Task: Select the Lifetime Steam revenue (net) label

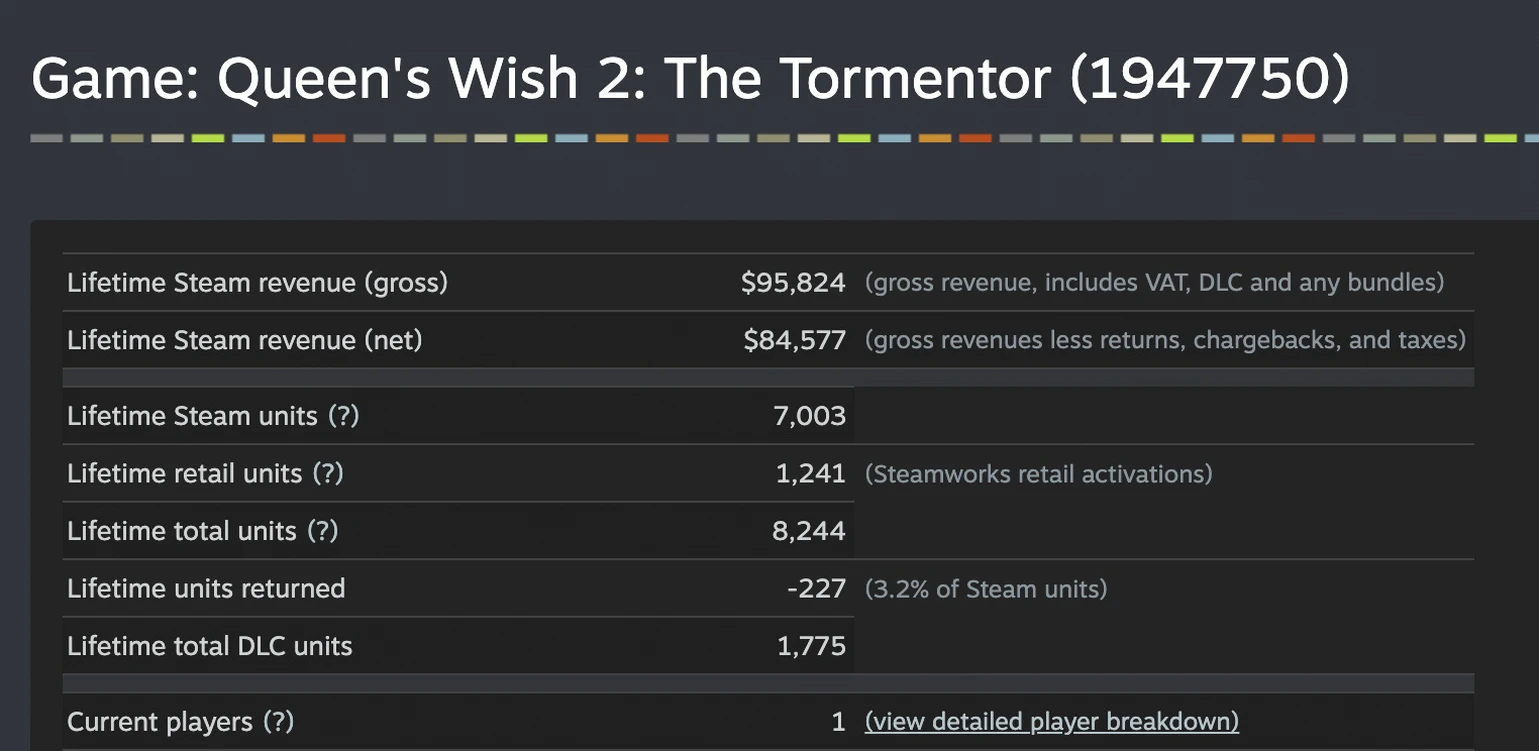Action: tap(245, 340)
